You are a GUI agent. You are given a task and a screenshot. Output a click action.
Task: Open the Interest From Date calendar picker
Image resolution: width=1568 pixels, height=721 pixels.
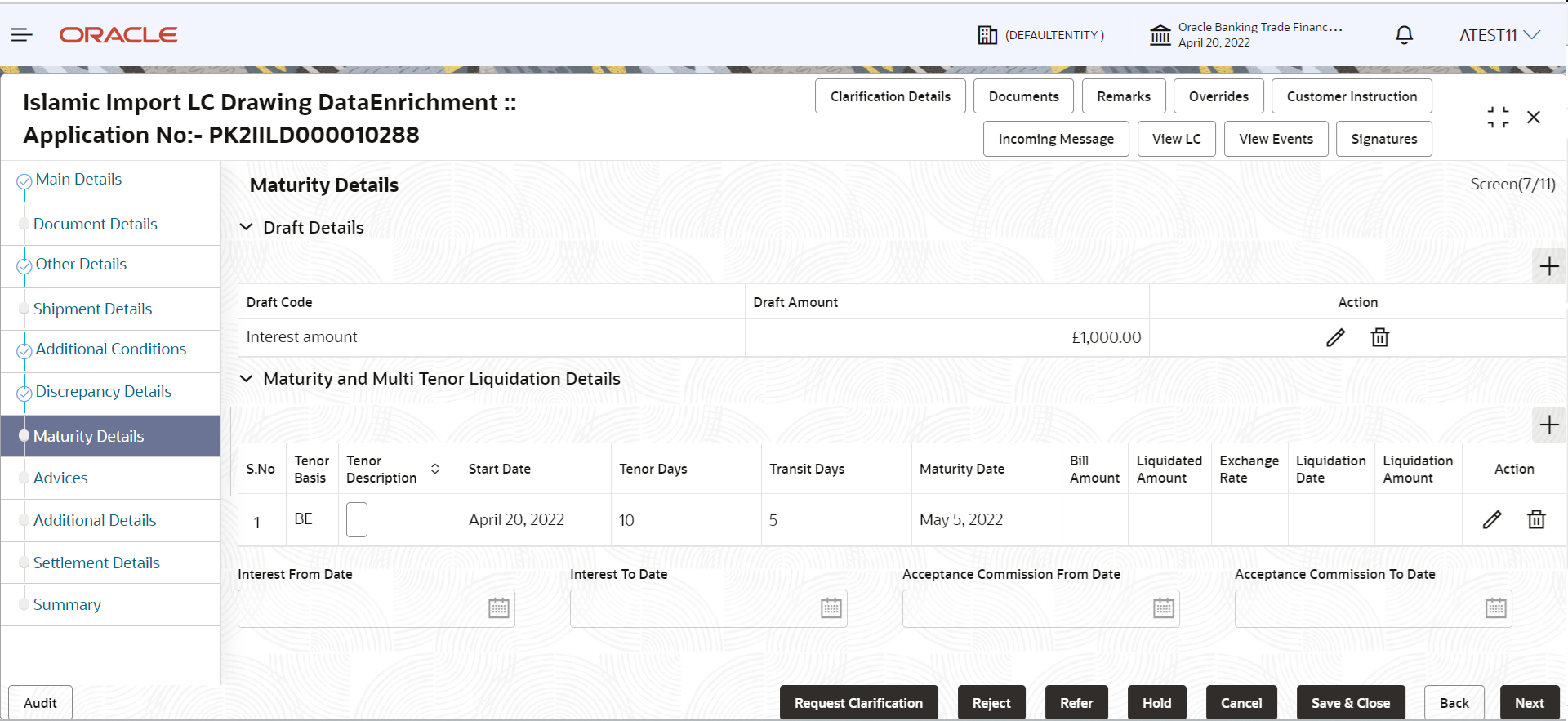pyautogui.click(x=499, y=608)
